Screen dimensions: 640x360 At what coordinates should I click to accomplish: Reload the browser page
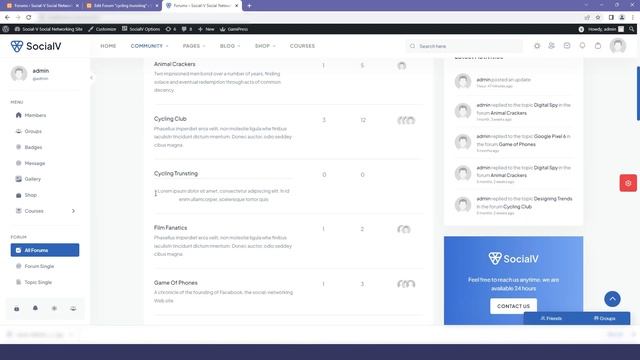coord(29,17)
